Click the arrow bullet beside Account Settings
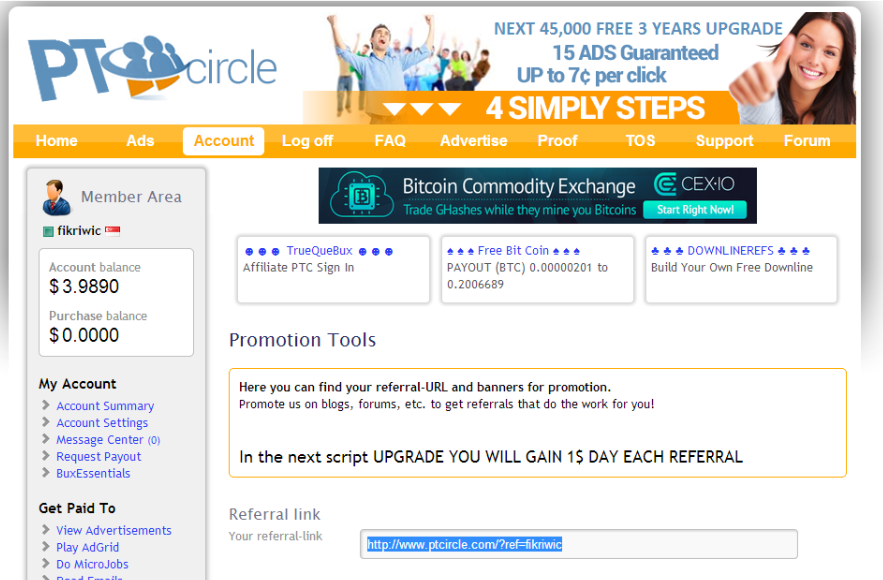 pos(46,422)
